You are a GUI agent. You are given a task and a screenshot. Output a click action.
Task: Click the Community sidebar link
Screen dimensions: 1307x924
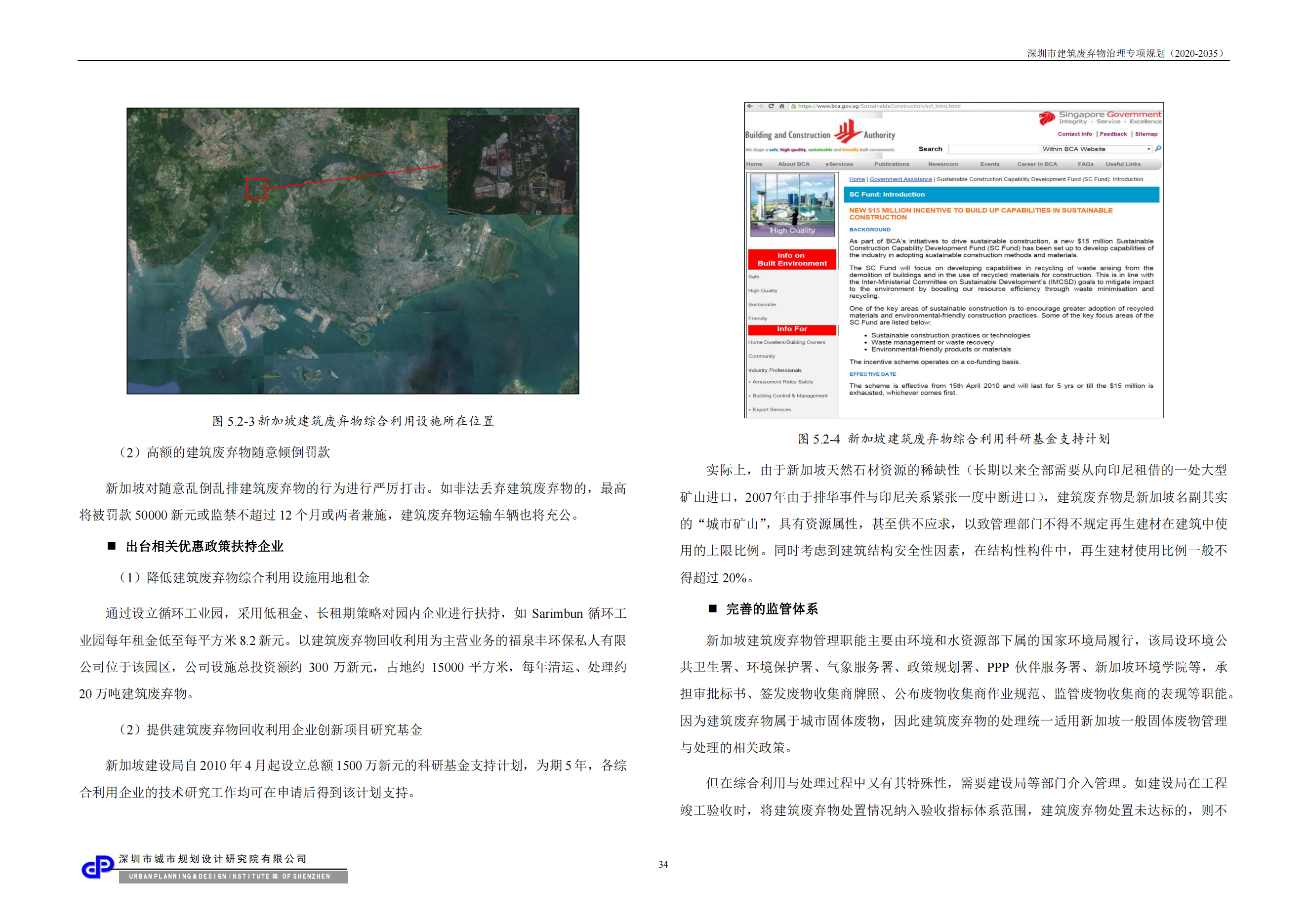[x=762, y=356]
